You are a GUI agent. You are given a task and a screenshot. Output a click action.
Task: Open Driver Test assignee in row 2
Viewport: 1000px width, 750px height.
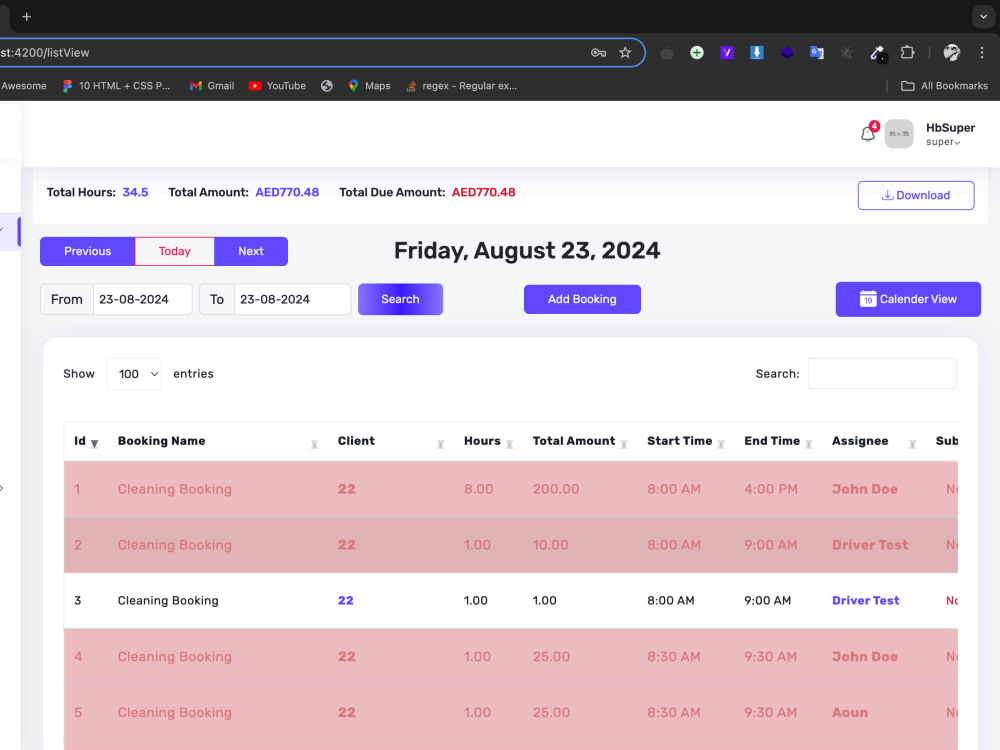(870, 545)
